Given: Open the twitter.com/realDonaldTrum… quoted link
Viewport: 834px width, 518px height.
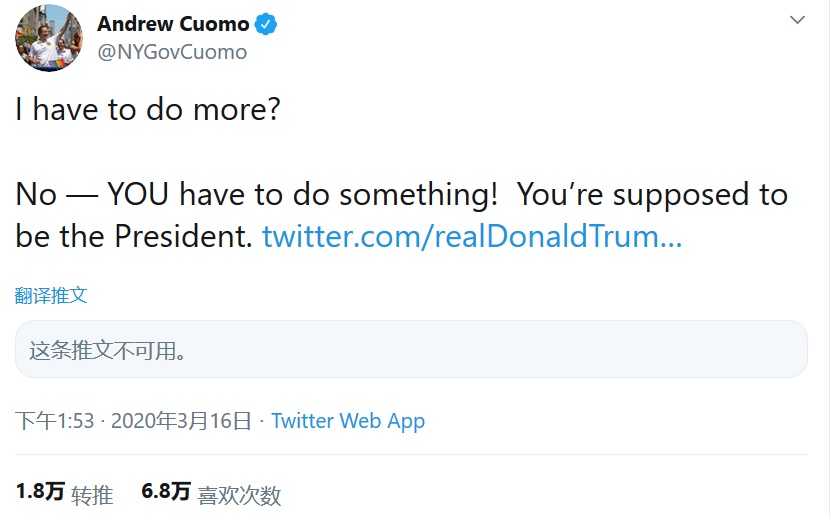Looking at the screenshot, I should coord(472,237).
